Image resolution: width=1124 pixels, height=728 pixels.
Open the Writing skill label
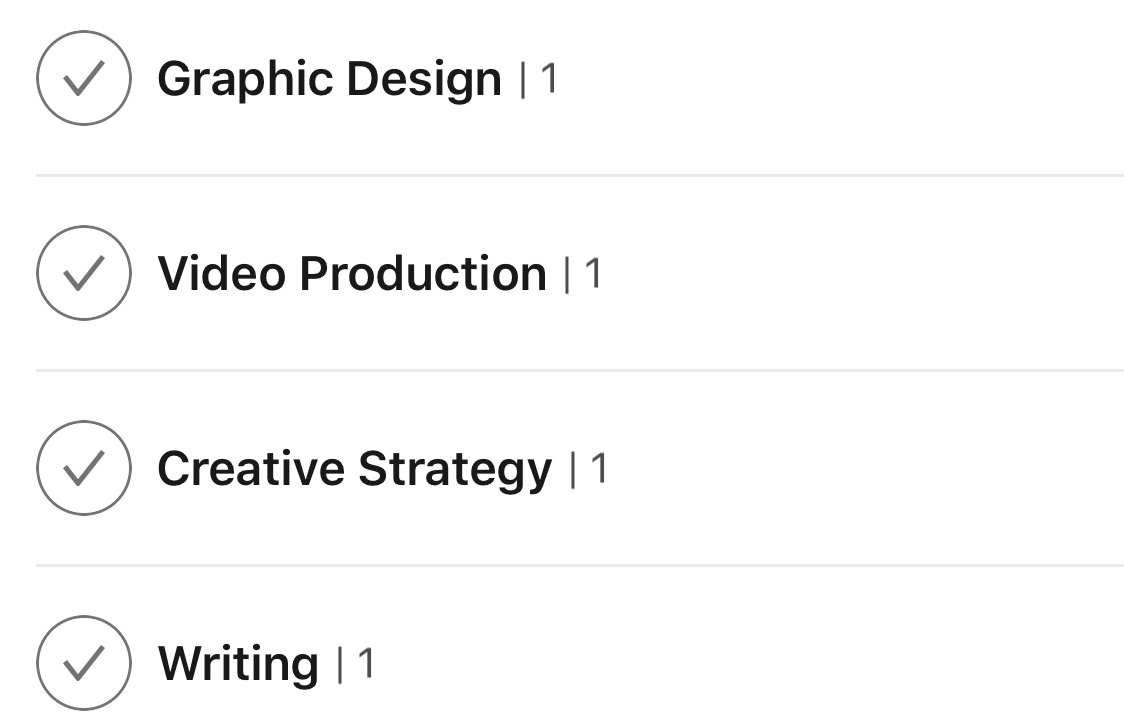[x=238, y=664]
